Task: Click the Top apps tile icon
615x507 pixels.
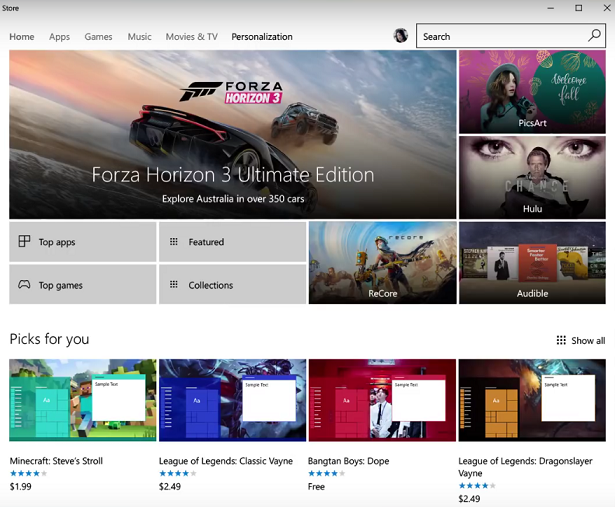Action: [24, 241]
